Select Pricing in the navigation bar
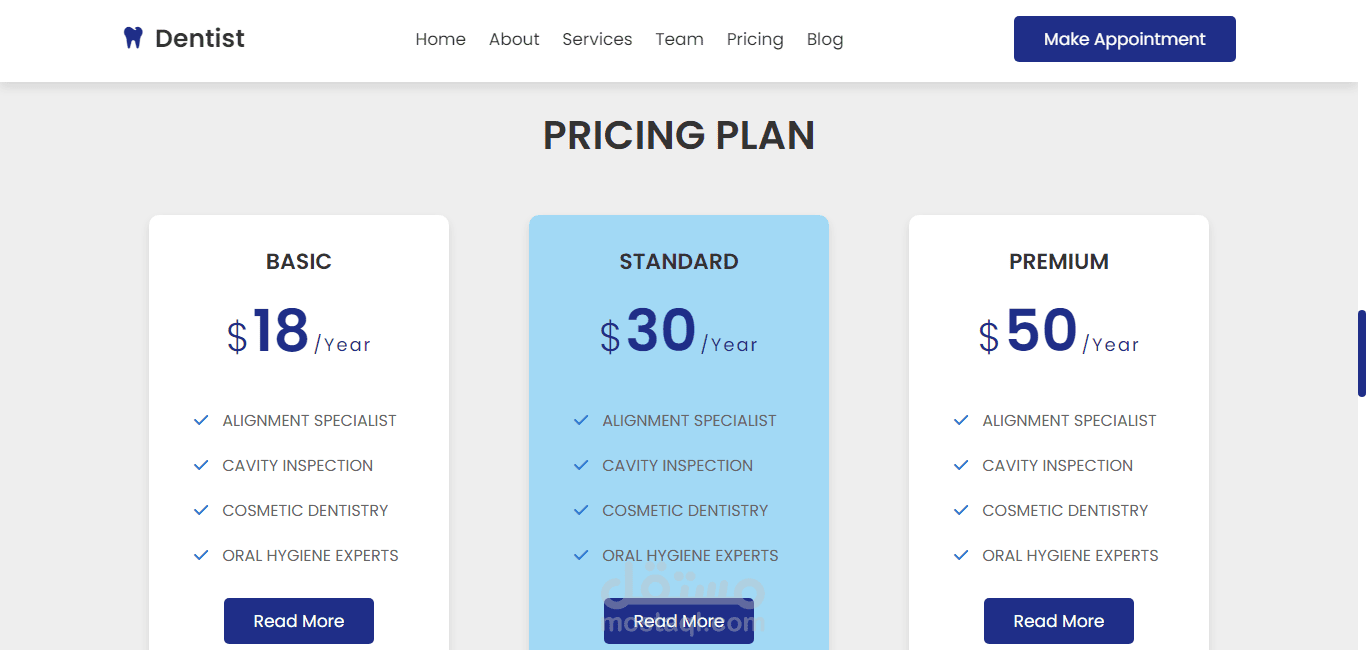 (755, 39)
